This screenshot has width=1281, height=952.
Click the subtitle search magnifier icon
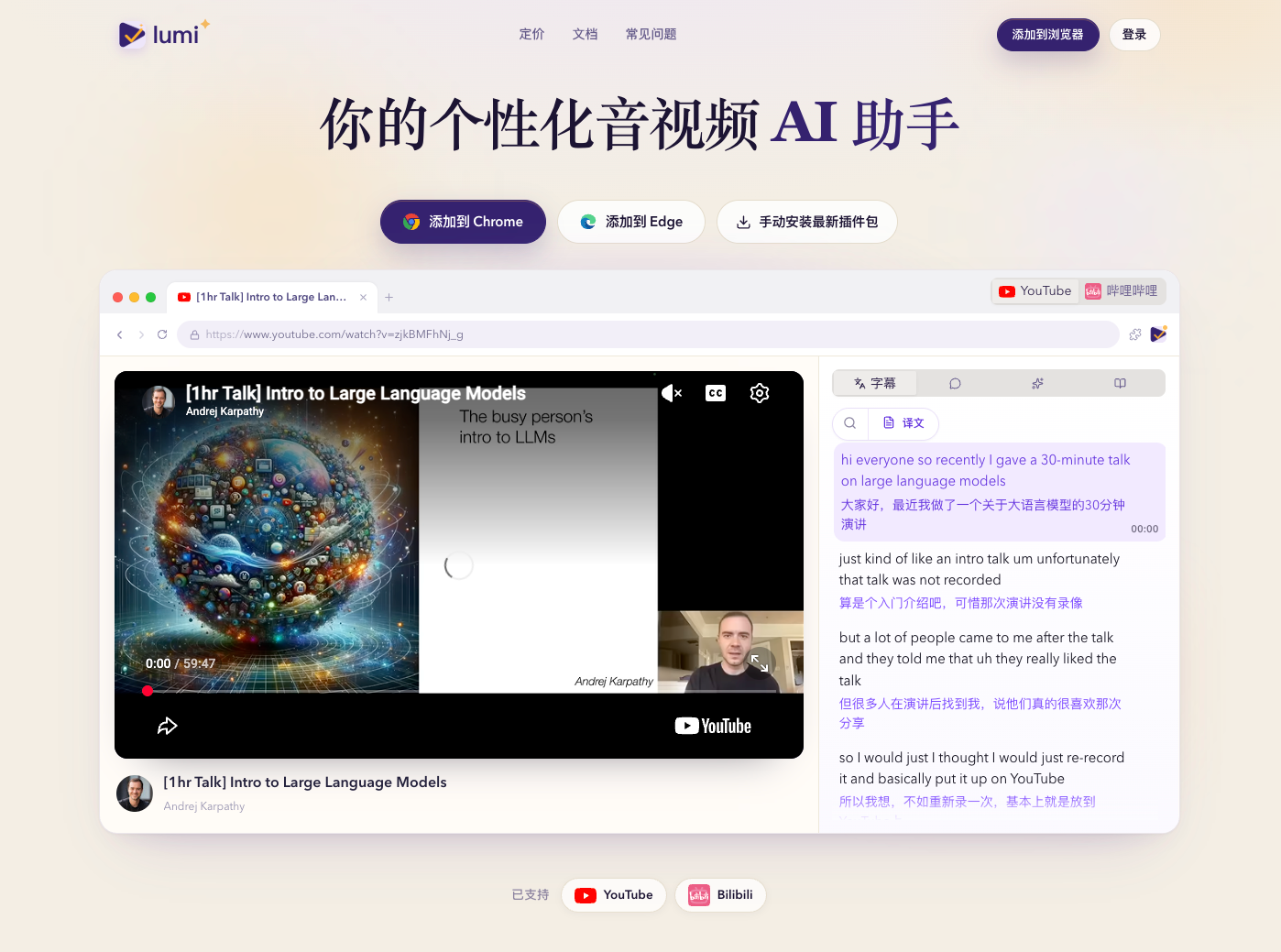[x=850, y=423]
